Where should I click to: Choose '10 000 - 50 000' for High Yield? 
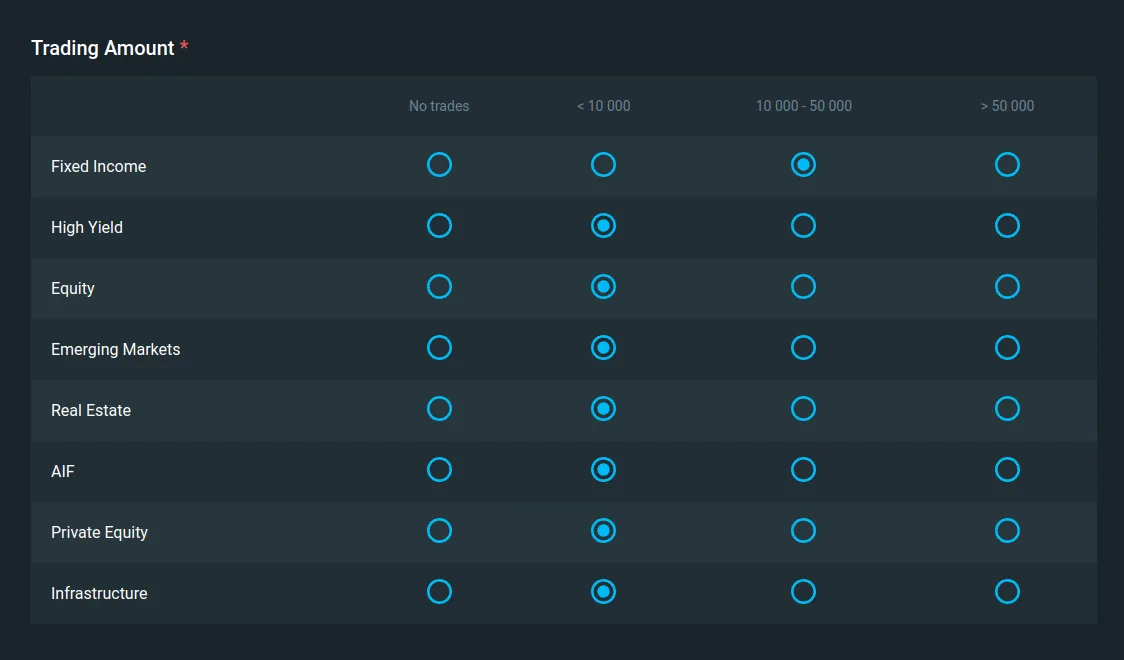pyautogui.click(x=803, y=226)
